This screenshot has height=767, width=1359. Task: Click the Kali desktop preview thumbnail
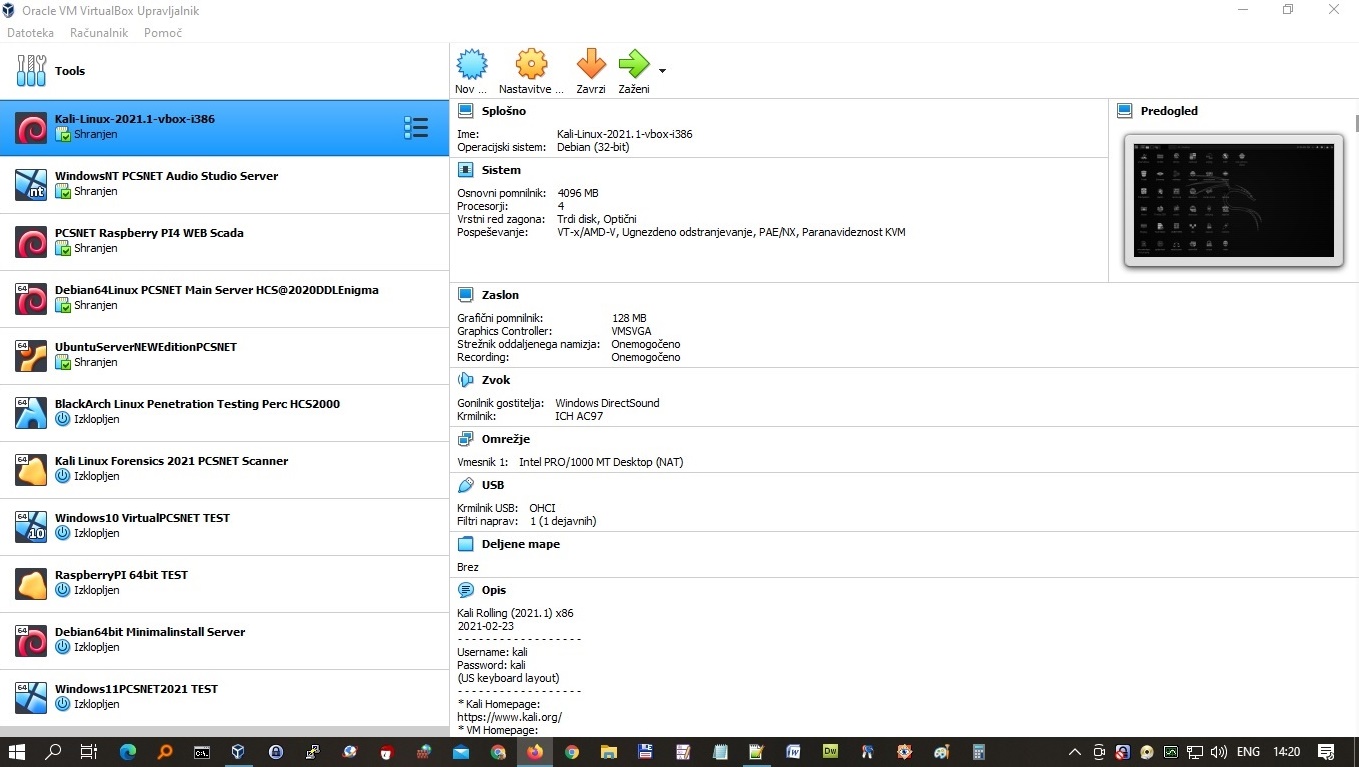tap(1233, 200)
